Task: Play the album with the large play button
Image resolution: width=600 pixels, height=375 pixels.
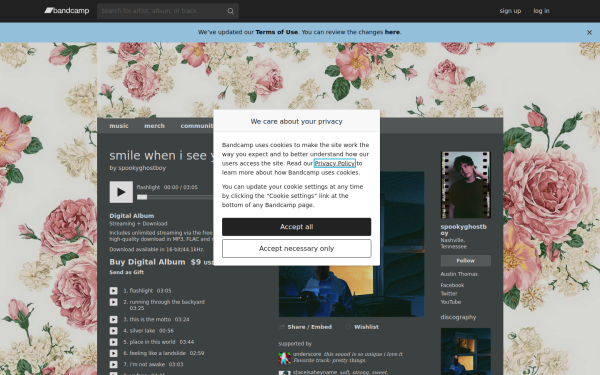Action: point(121,192)
